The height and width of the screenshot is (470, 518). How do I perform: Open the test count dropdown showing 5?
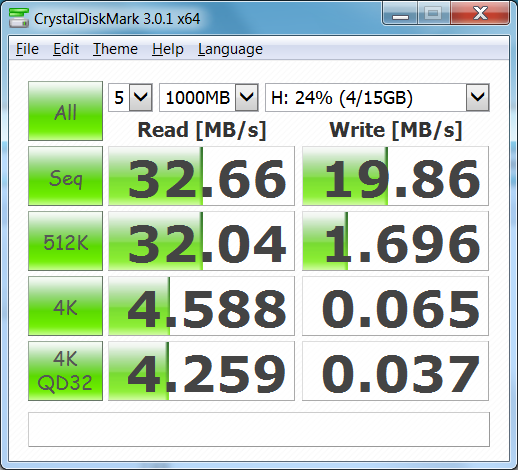click(x=130, y=97)
